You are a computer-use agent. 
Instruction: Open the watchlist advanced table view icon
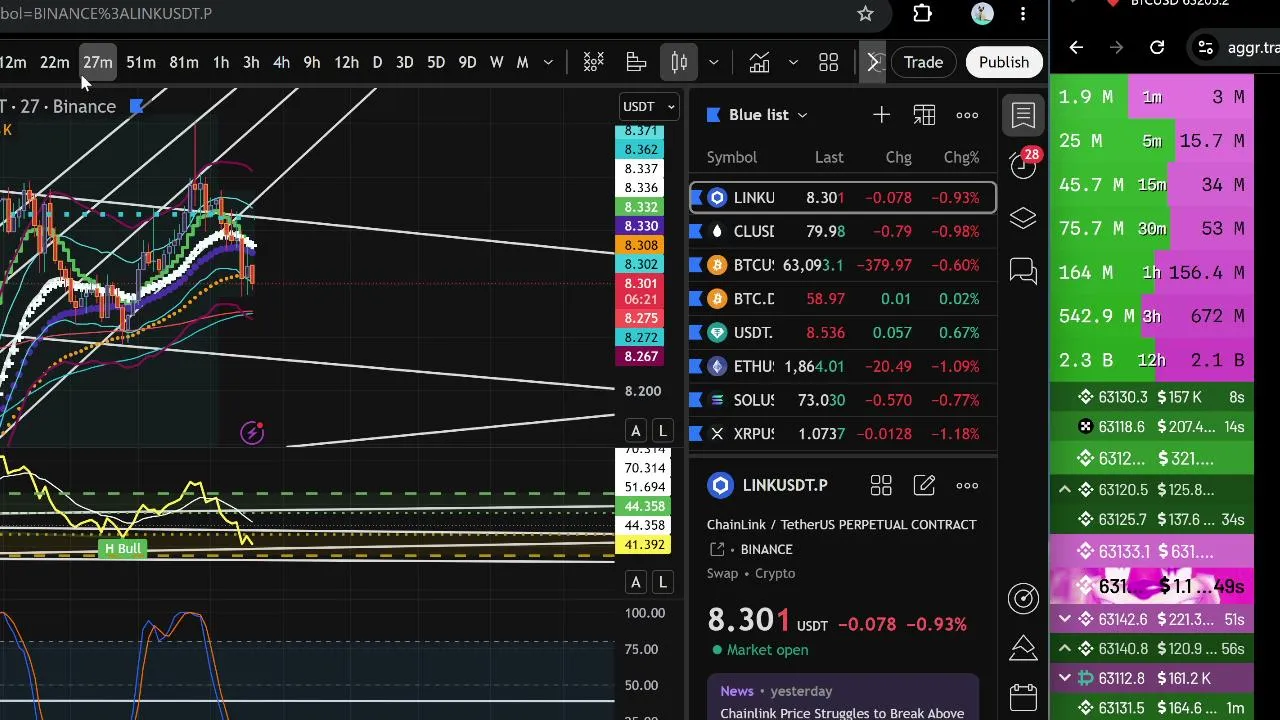coord(924,115)
